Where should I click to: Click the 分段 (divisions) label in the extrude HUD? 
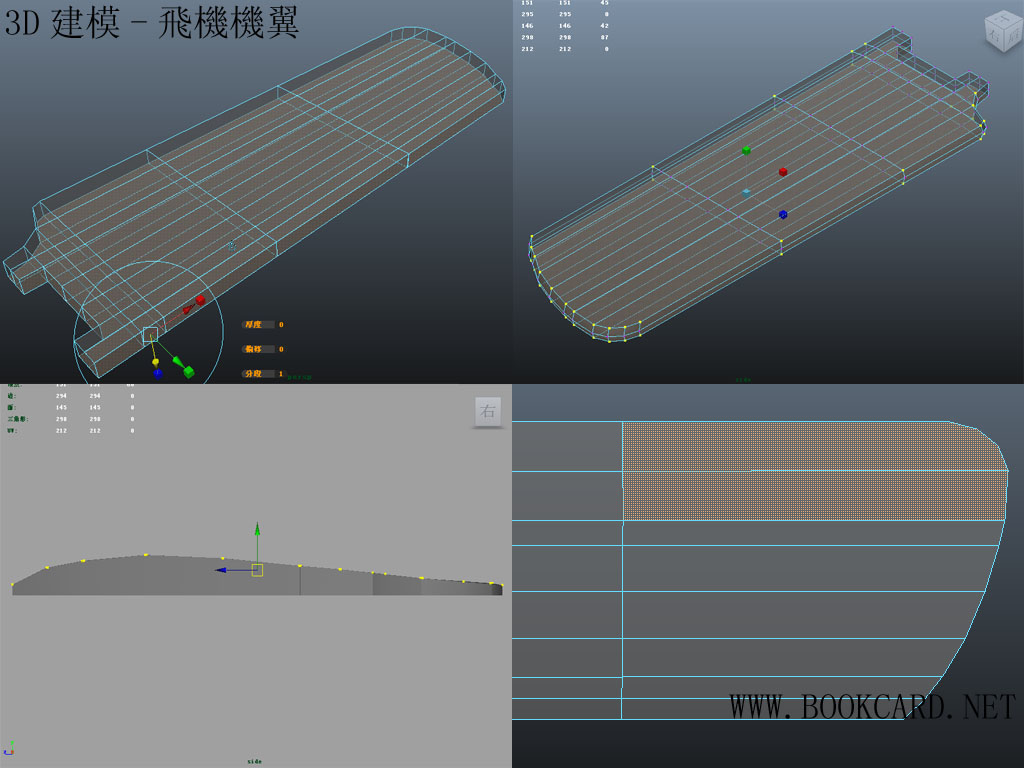[258, 373]
